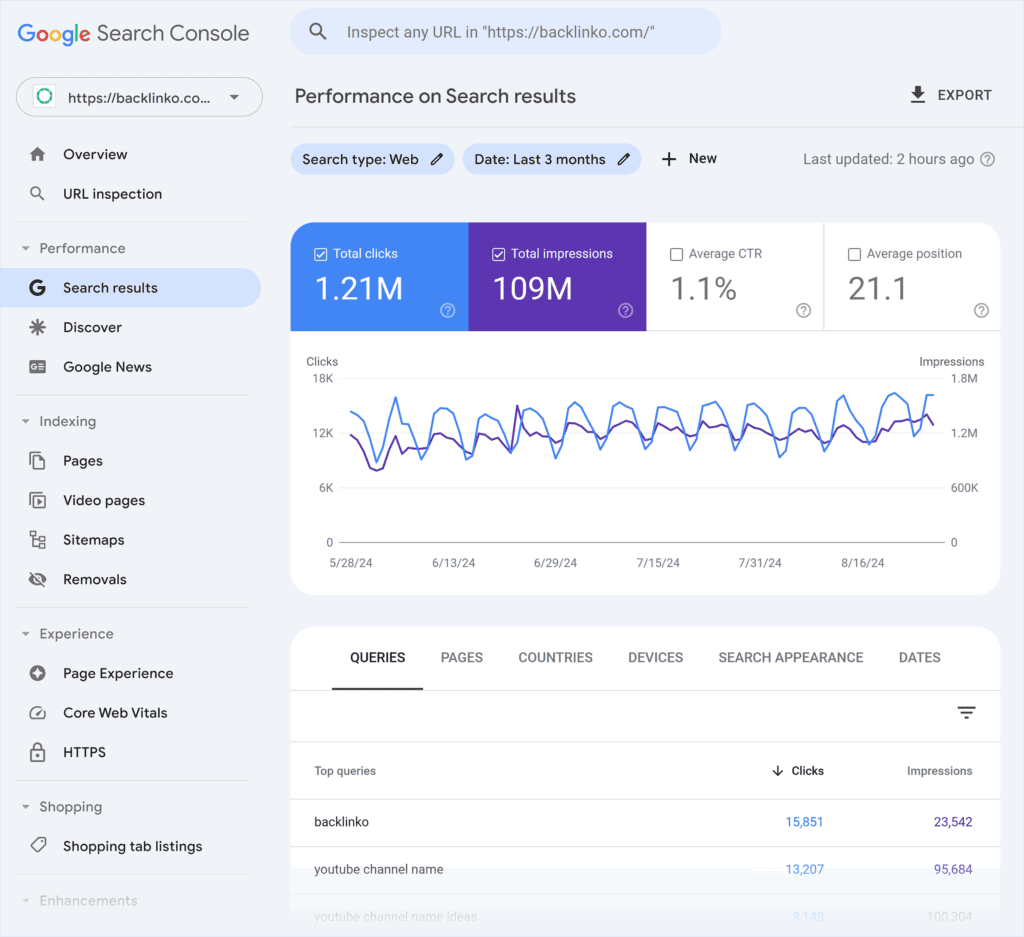1024x937 pixels.
Task: Switch to the Search Appearance tab
Action: tap(790, 658)
